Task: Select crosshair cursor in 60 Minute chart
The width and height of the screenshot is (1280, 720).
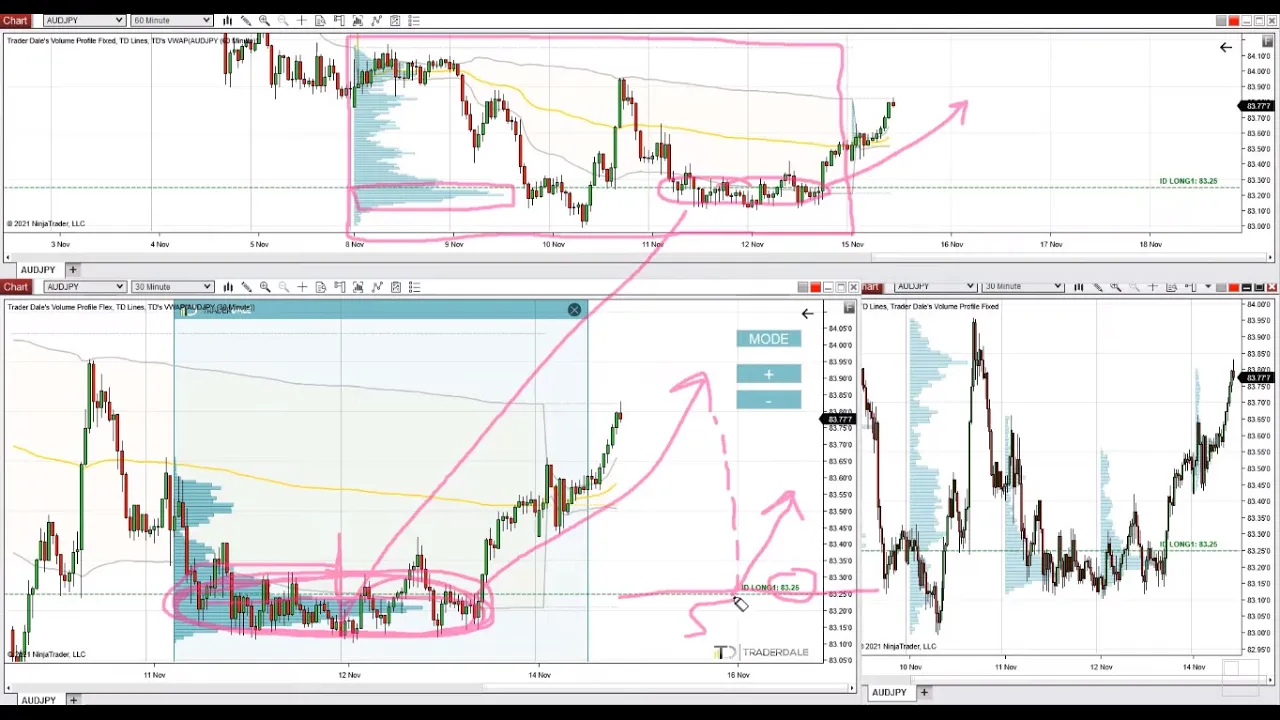Action: 301,20
